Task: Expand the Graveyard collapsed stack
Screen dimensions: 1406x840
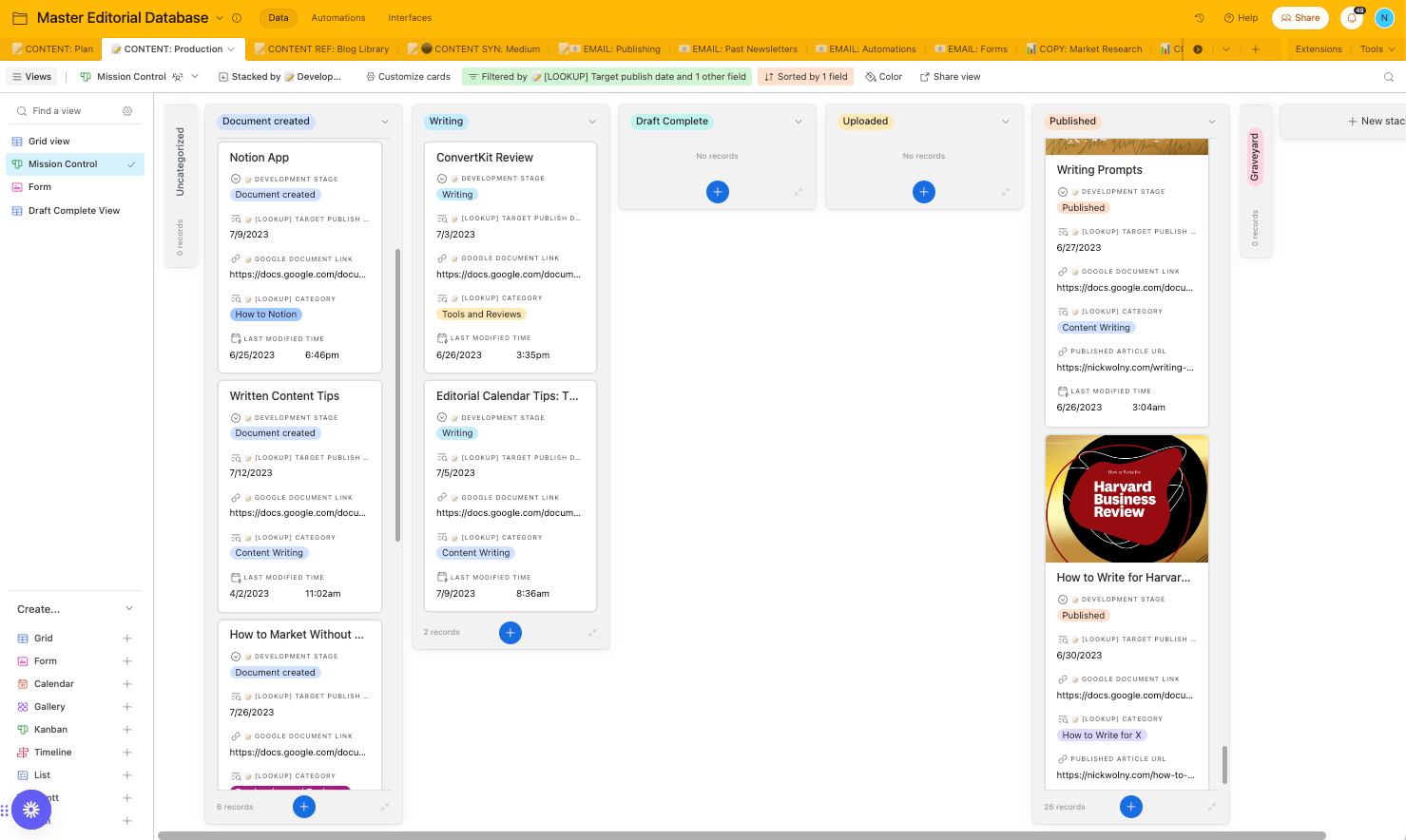Action: coord(1255,181)
